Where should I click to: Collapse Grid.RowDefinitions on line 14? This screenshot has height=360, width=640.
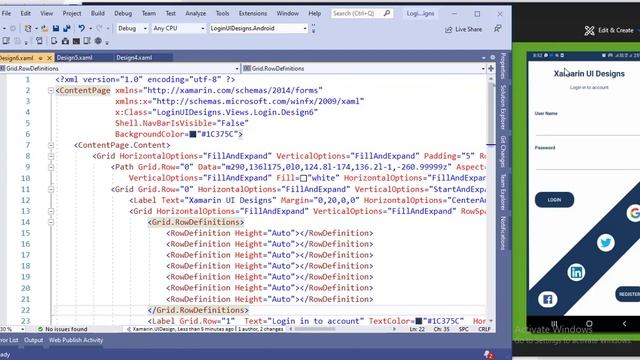(51, 222)
